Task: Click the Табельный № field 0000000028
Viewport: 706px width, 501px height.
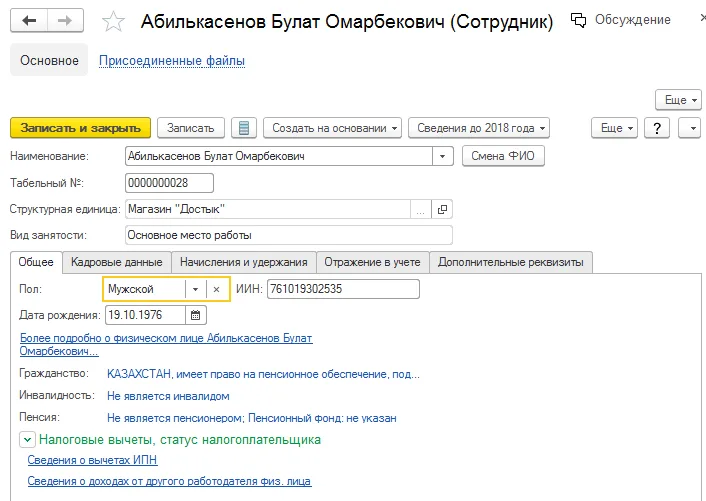Action: [169, 183]
